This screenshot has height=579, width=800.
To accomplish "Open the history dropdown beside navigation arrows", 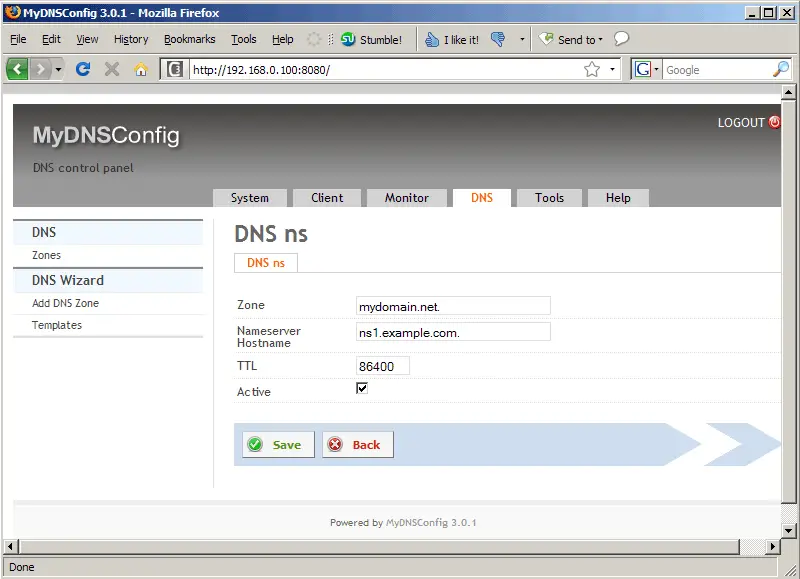I will tap(59, 69).
